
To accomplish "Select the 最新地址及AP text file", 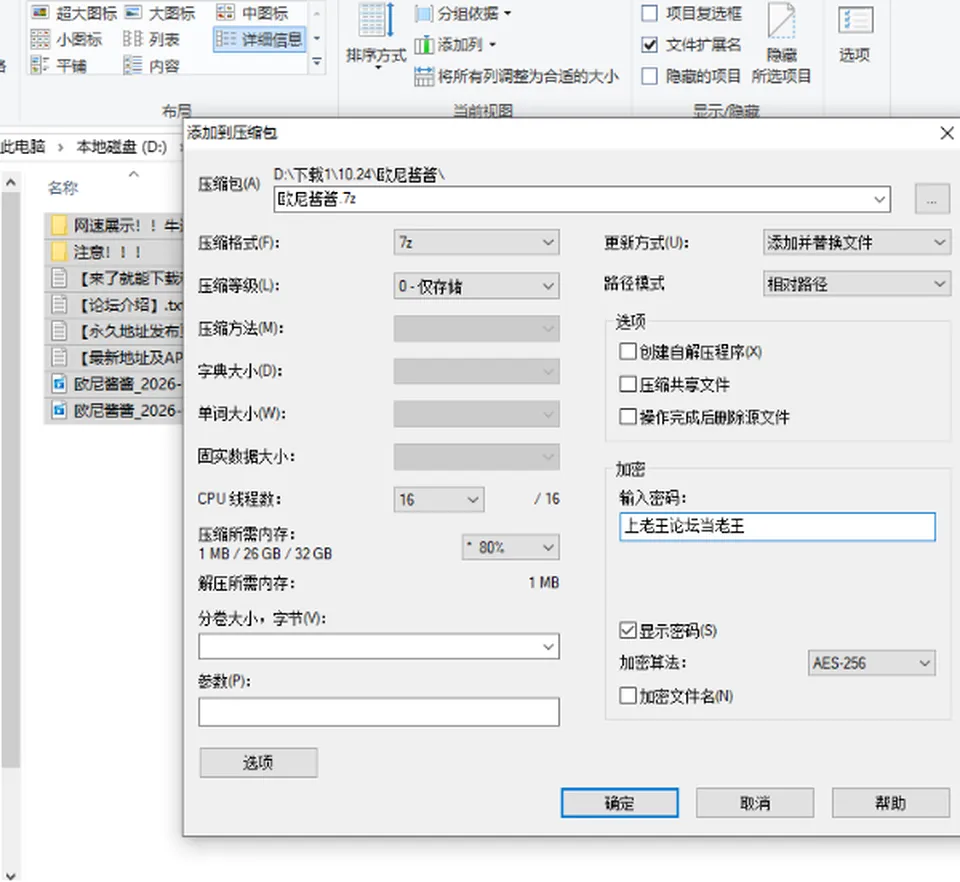I will coord(114,357).
